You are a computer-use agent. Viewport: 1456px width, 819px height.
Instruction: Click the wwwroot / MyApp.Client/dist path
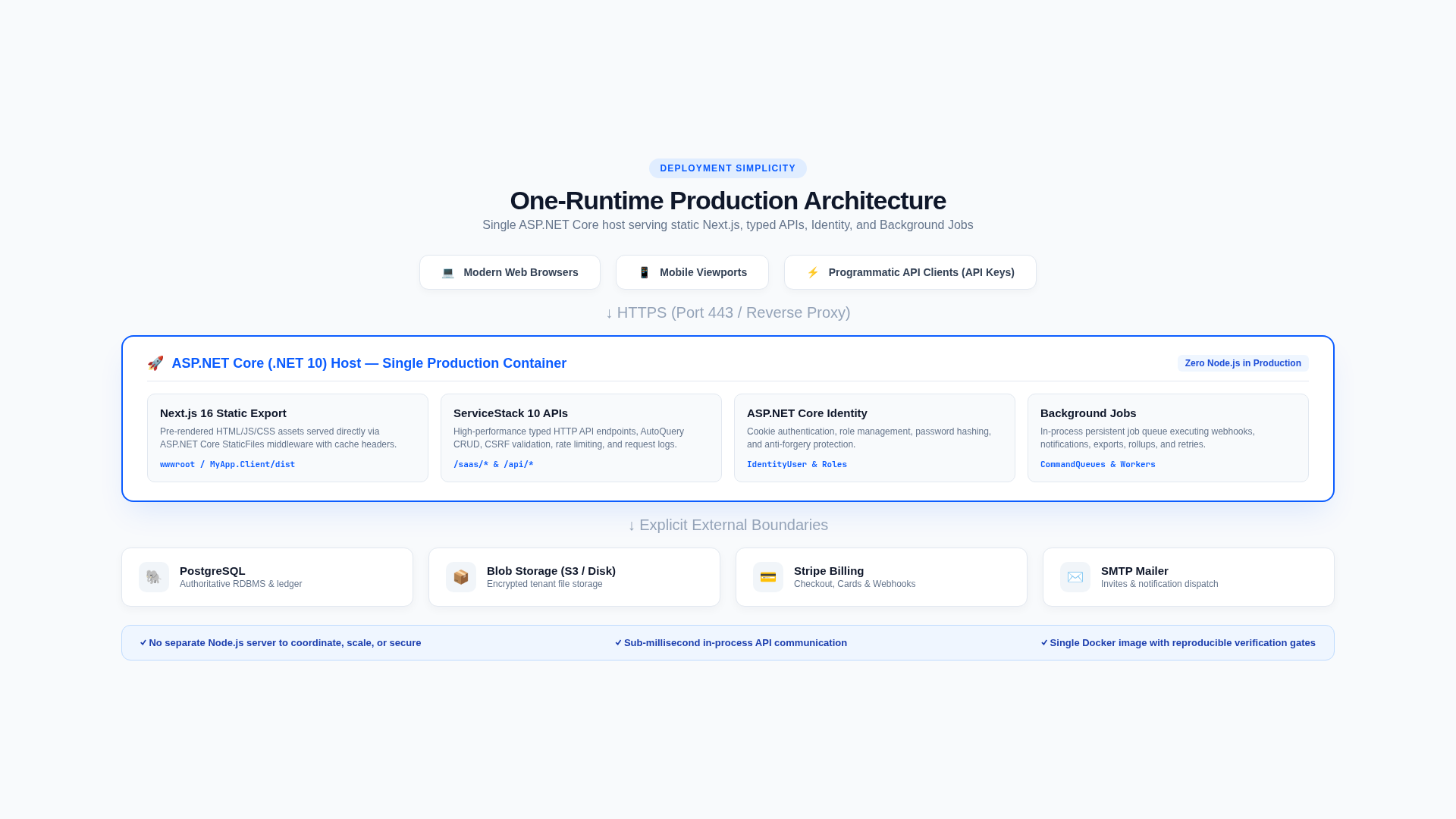(x=227, y=464)
